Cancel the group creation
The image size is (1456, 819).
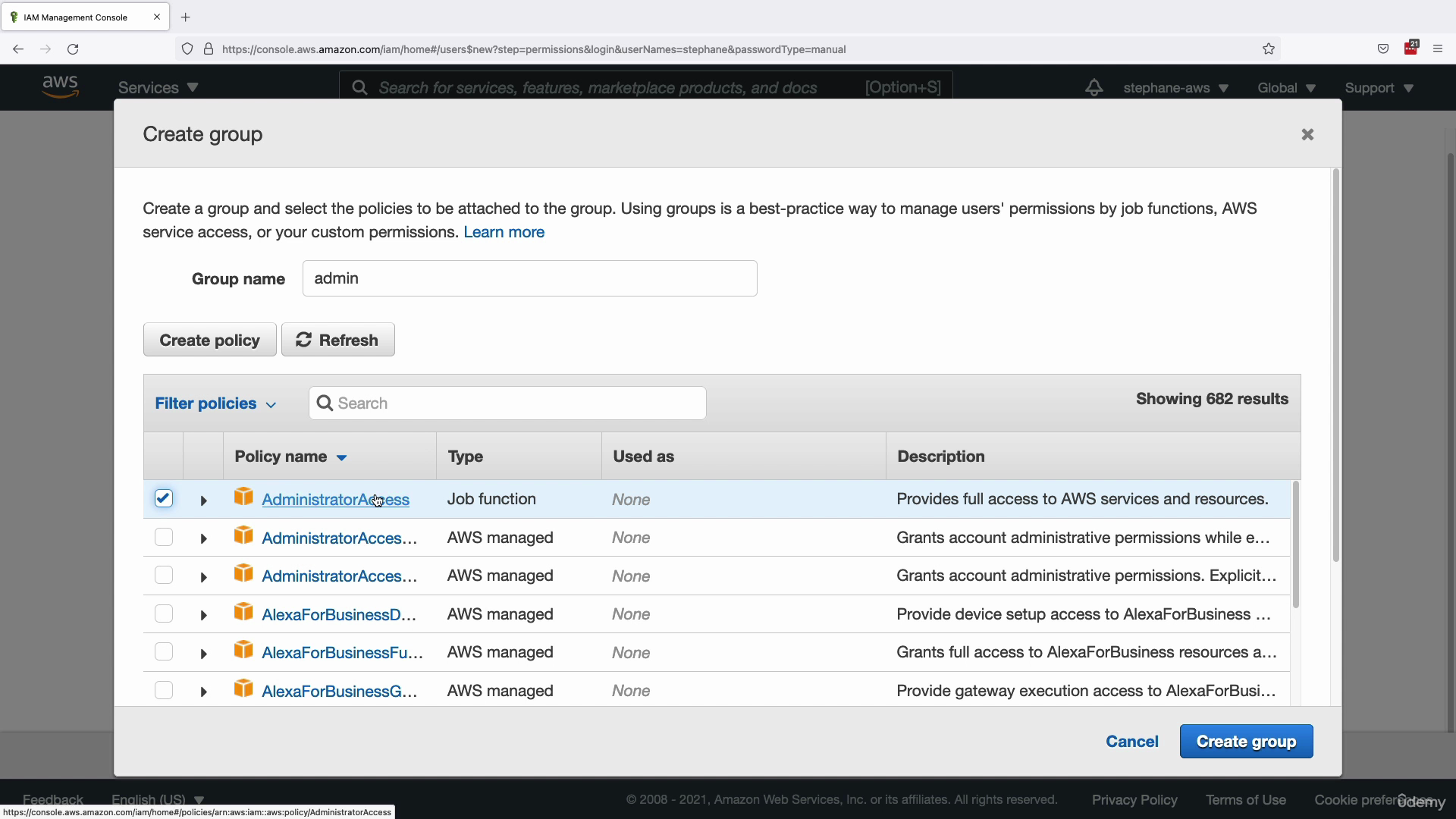point(1131,742)
